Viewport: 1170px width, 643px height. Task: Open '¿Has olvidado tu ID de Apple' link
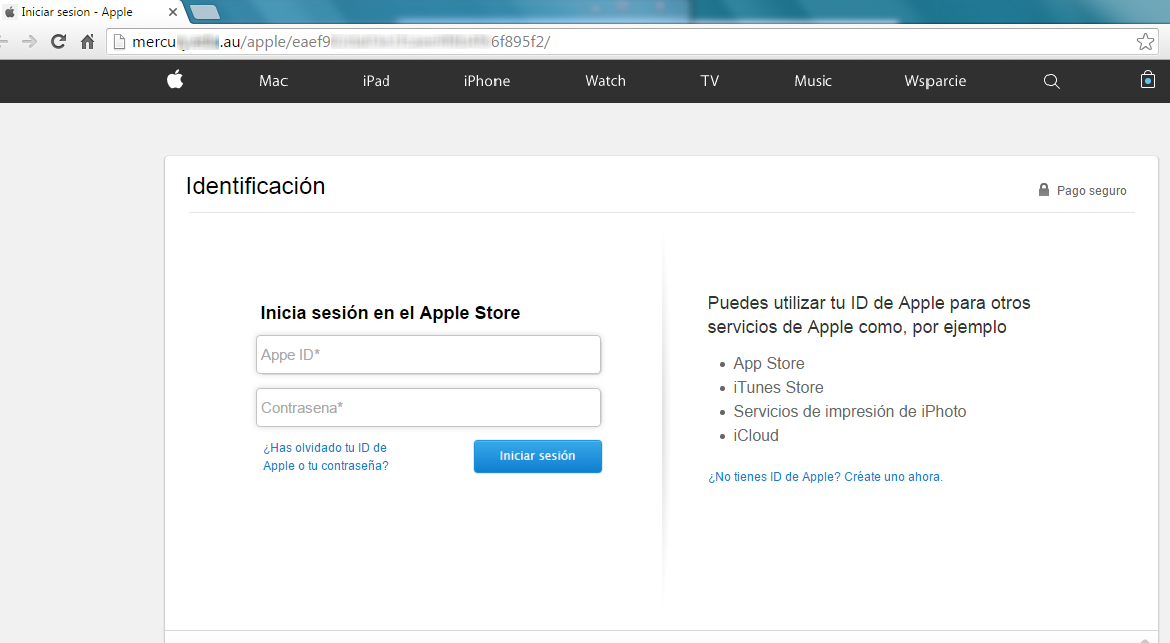click(x=325, y=457)
